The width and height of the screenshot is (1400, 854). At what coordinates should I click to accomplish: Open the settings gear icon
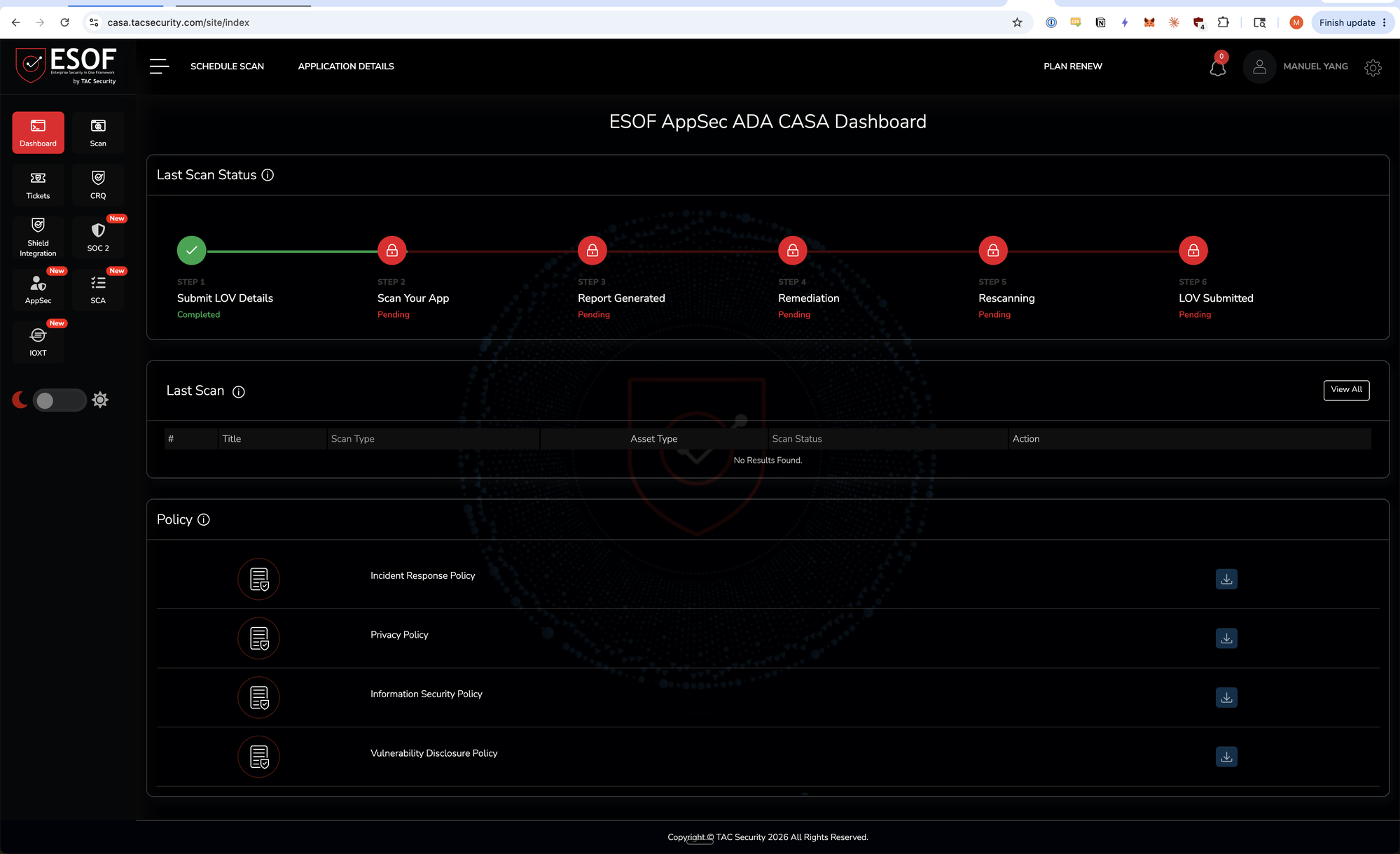coord(1373,67)
